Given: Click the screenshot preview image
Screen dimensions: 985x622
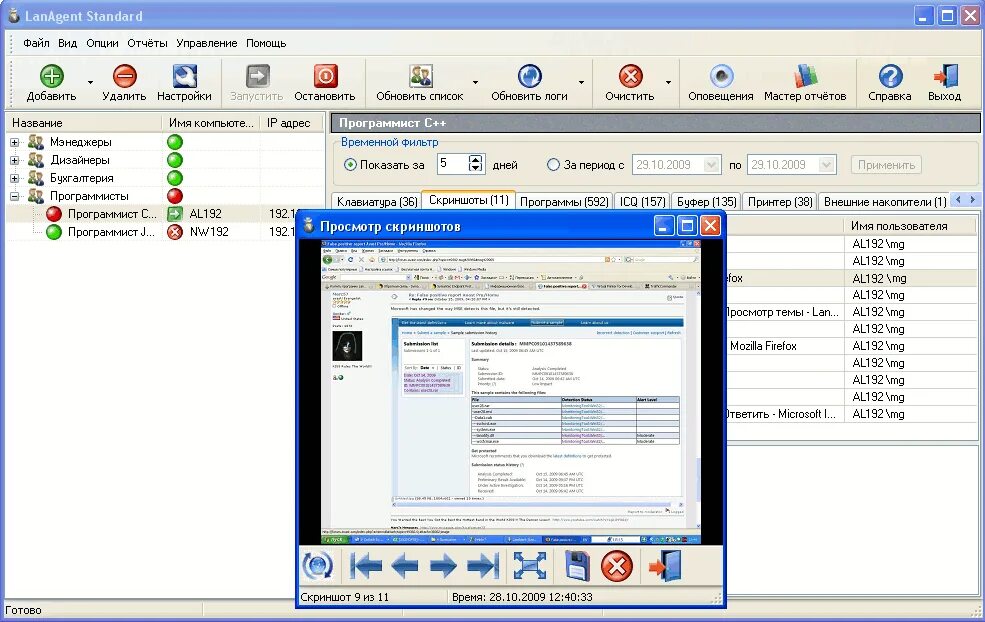Looking at the screenshot, I should (x=511, y=392).
